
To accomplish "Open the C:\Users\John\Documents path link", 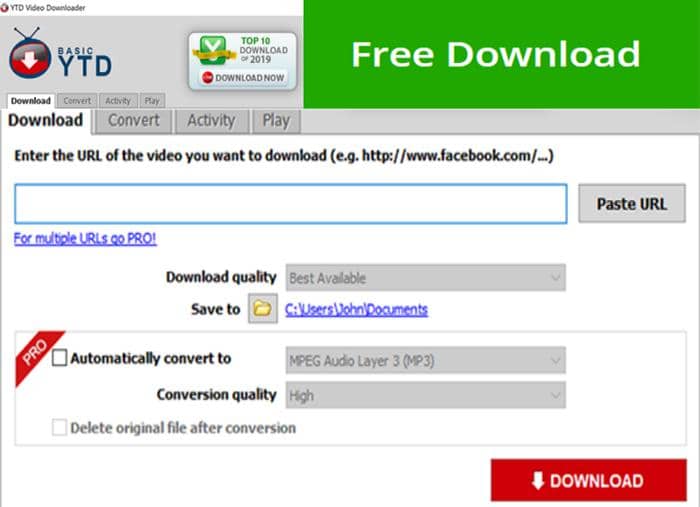I will coord(356,309).
